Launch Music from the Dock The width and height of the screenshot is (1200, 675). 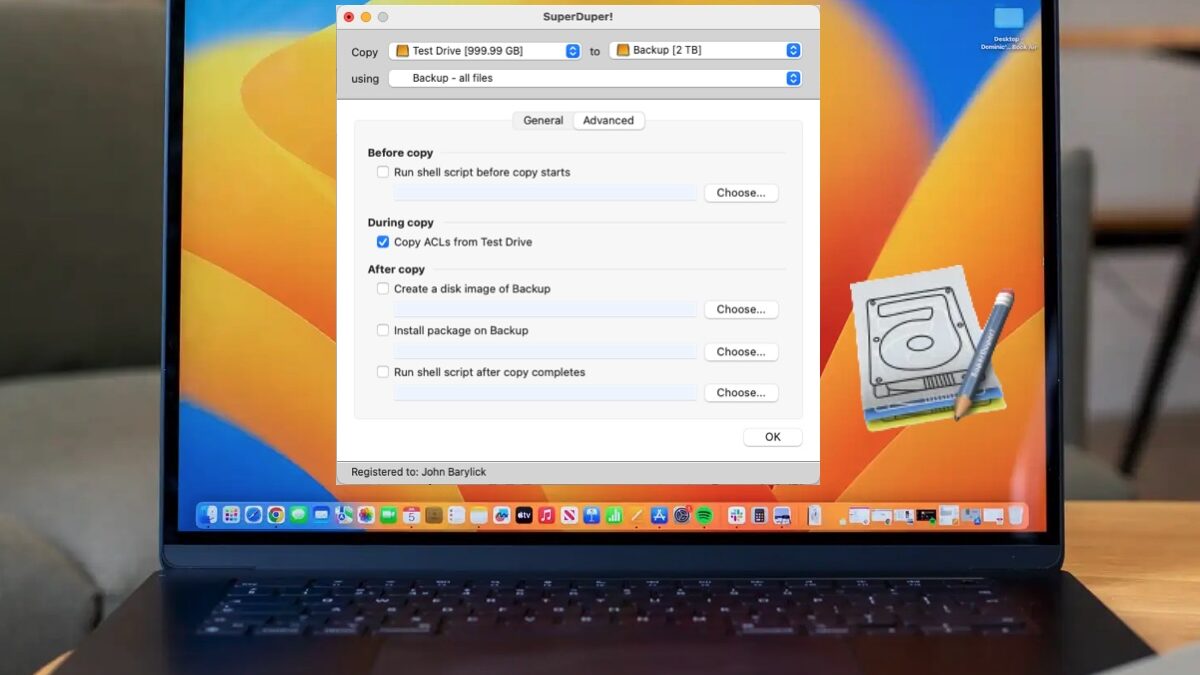[546, 515]
